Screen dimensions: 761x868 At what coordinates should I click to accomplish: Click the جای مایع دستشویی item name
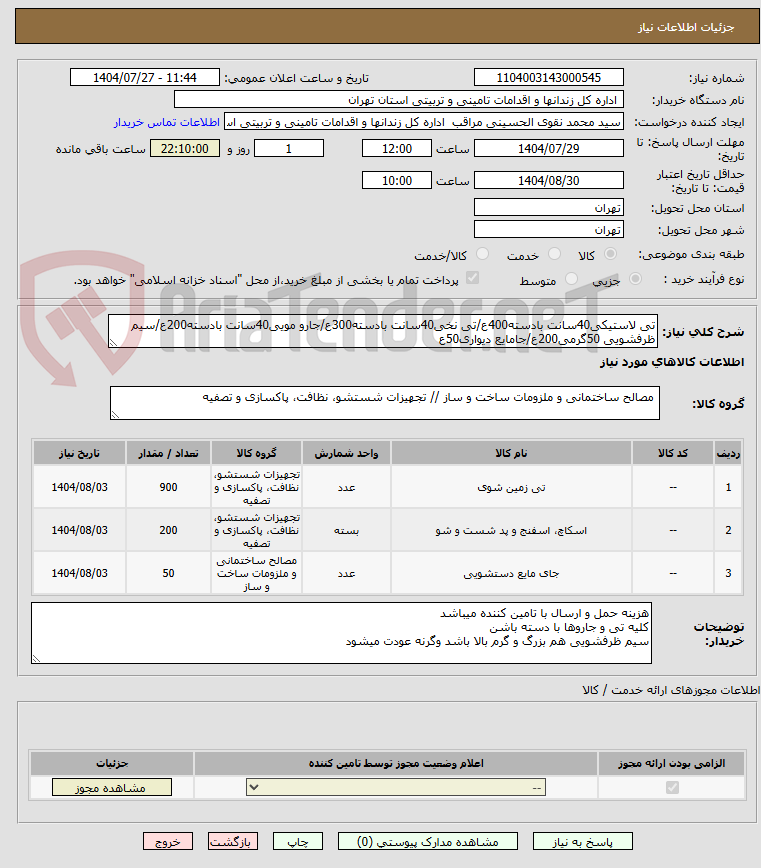(511, 574)
